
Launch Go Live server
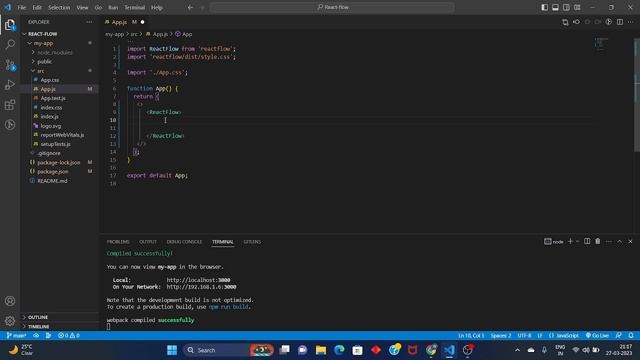coord(597,336)
